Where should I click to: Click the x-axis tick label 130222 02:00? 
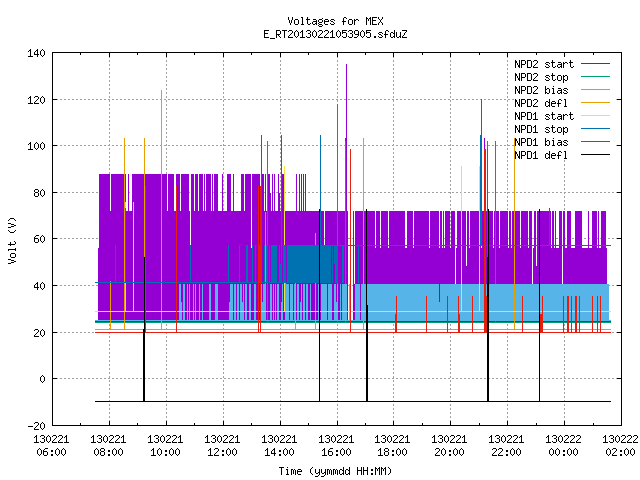[620, 446]
